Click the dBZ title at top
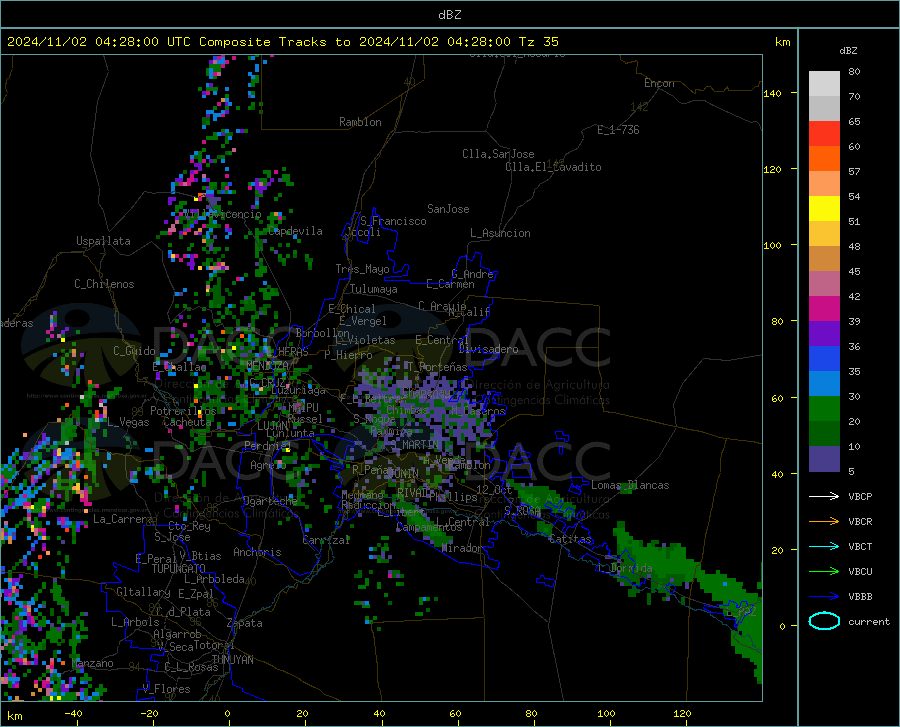Screen dimensions: 900x727 click(x=449, y=15)
